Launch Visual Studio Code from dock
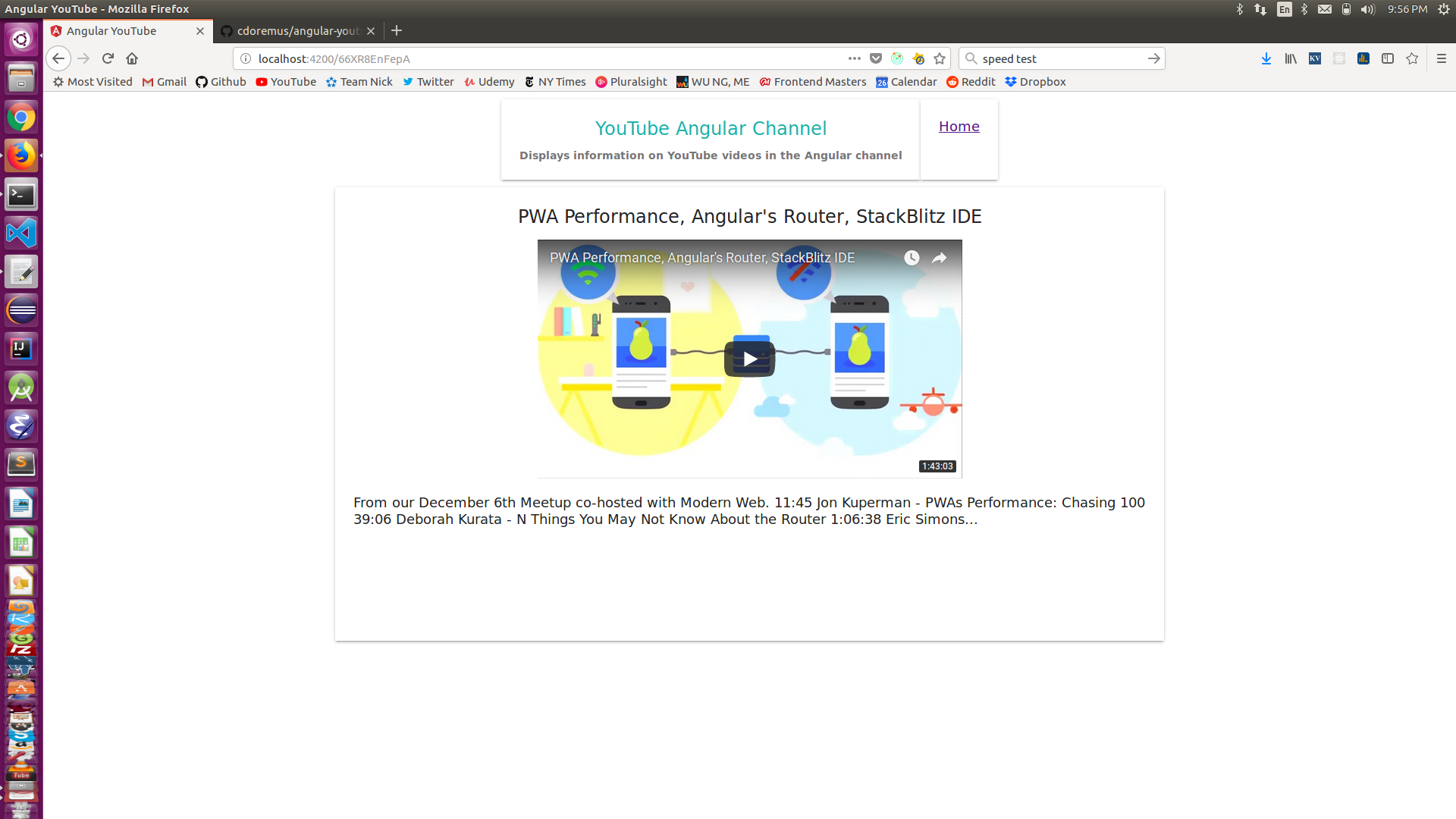1456x819 pixels. [21, 233]
